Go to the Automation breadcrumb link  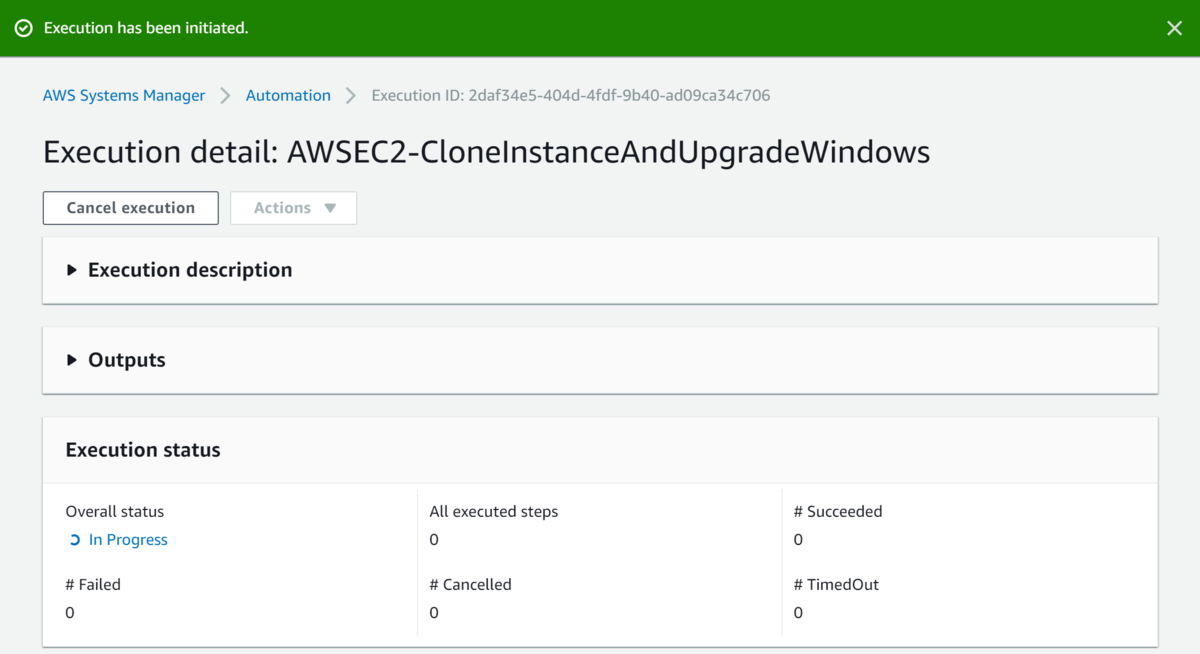click(x=288, y=95)
